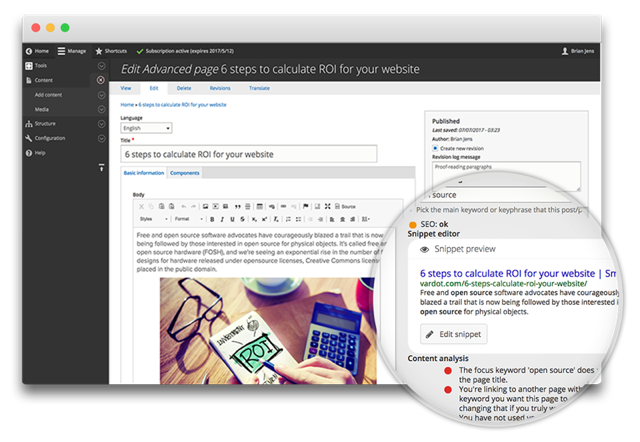Toggle Italic formatting
Image resolution: width=640 pixels, height=442 pixels.
pos(222,219)
